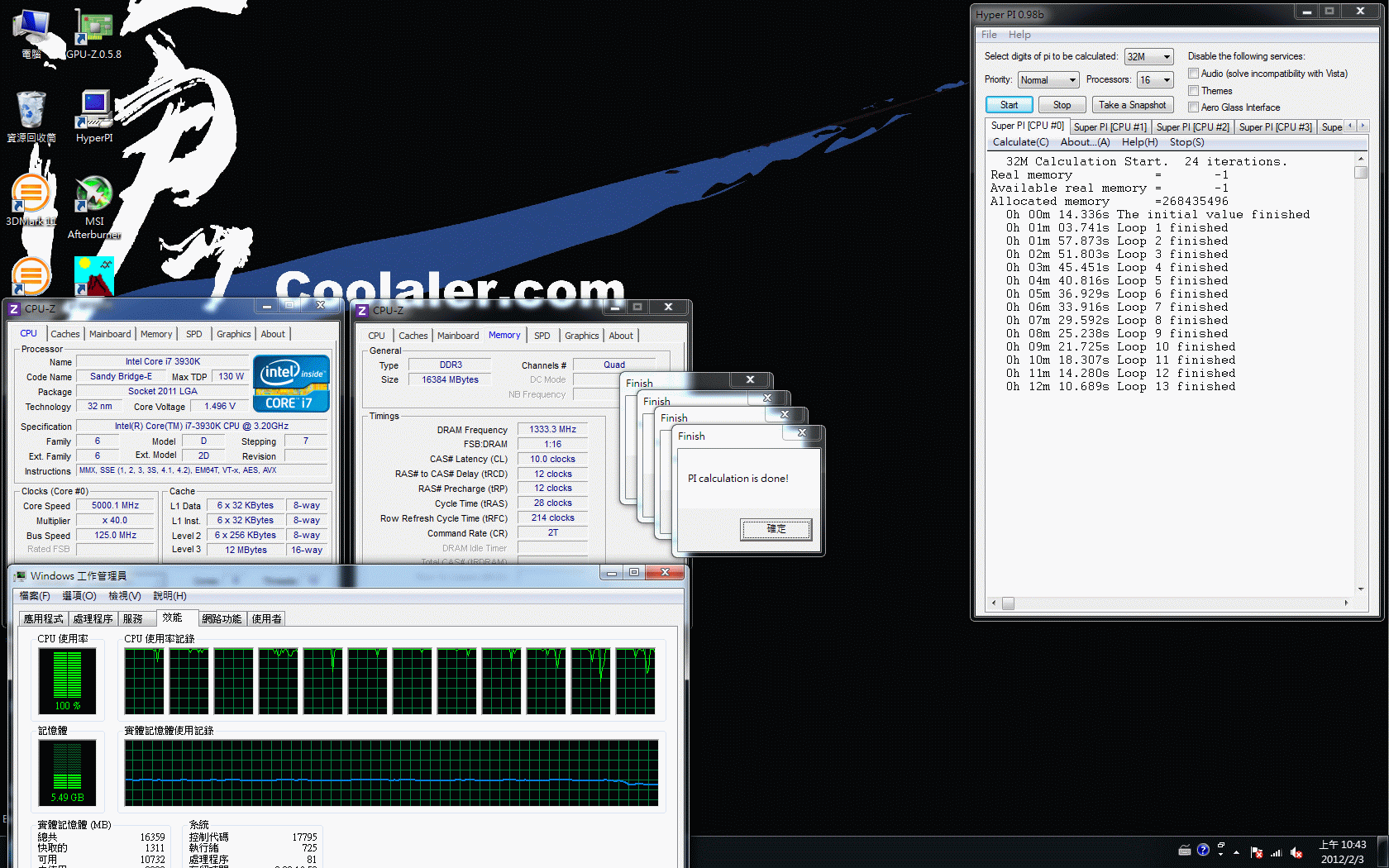Viewport: 1389px width, 868px height.
Task: Switch to 處理程序 tab in Task Manager
Action: coord(93,619)
